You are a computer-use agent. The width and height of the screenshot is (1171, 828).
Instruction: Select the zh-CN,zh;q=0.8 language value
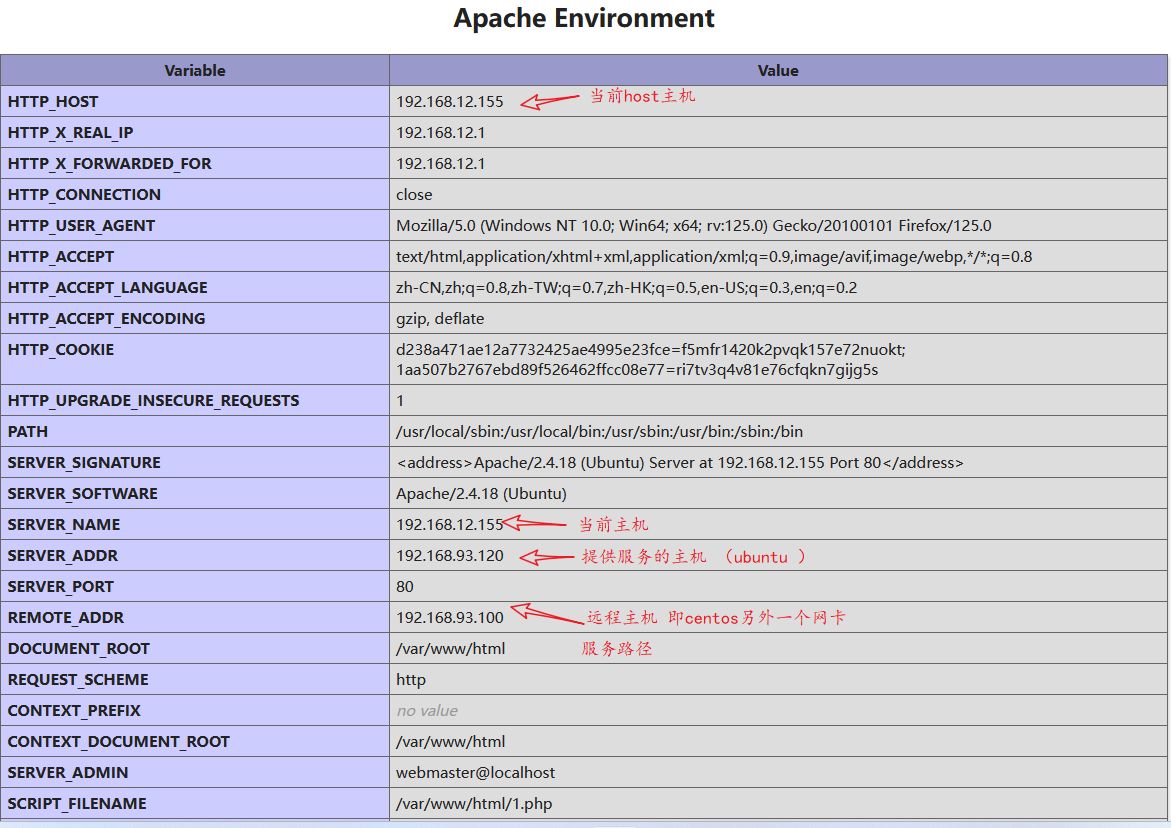627,287
